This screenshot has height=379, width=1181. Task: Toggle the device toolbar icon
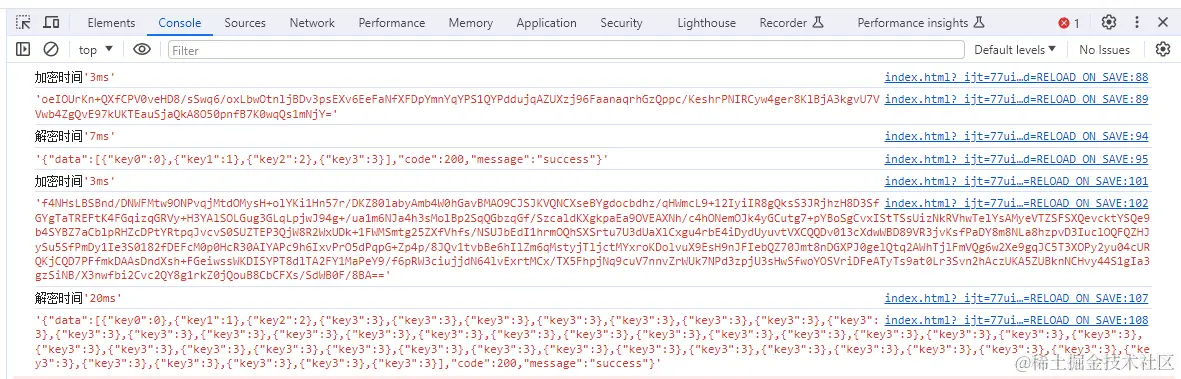[51, 23]
